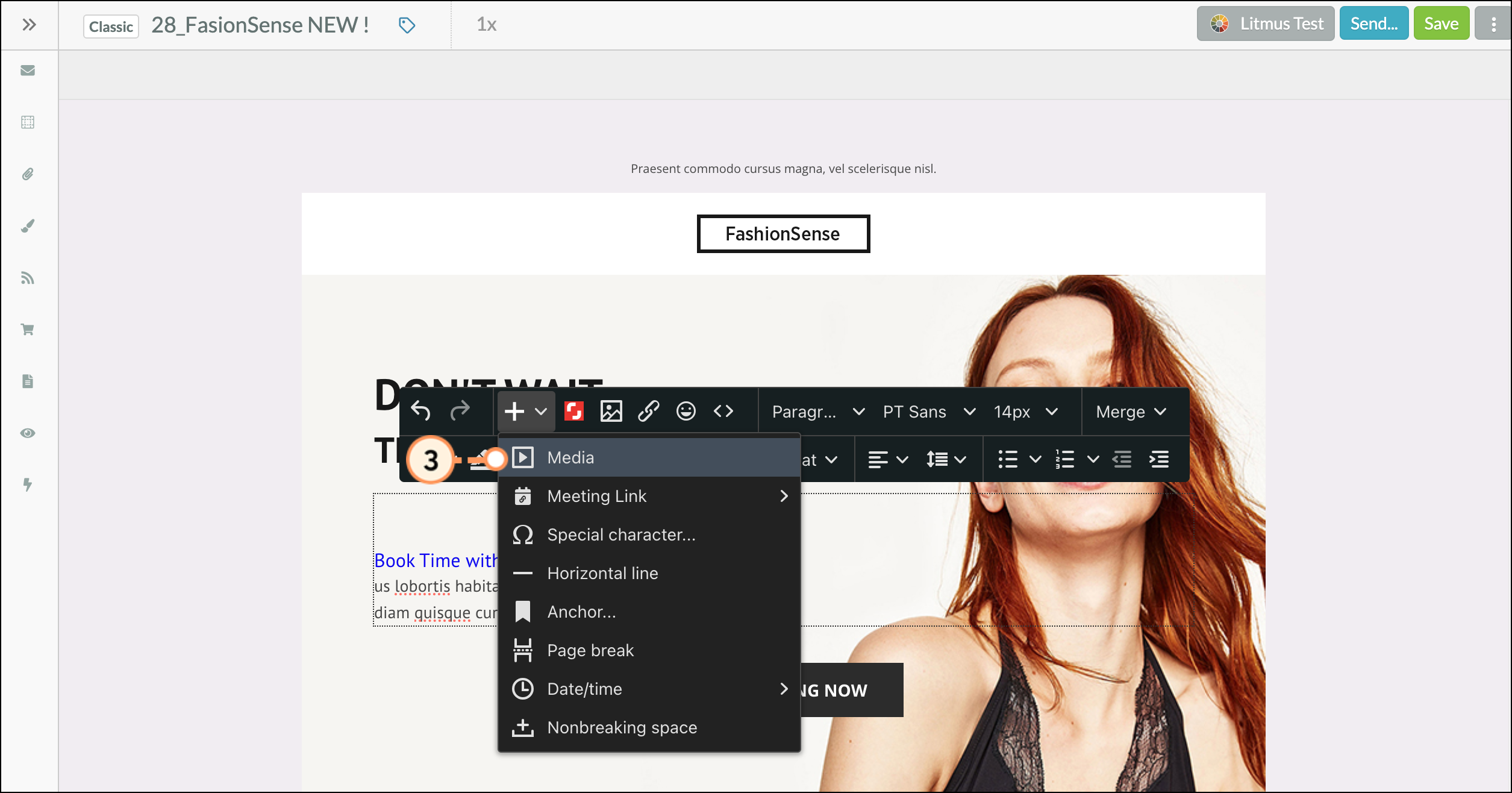This screenshot has width=1512, height=793.
Task: Click the text alignment icon
Action: click(878, 460)
